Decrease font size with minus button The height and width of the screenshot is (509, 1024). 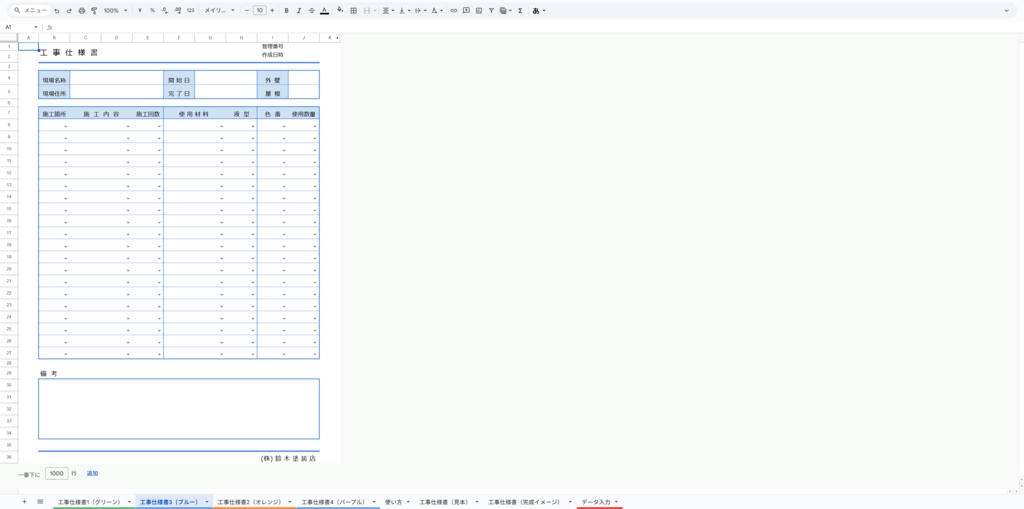coord(246,10)
